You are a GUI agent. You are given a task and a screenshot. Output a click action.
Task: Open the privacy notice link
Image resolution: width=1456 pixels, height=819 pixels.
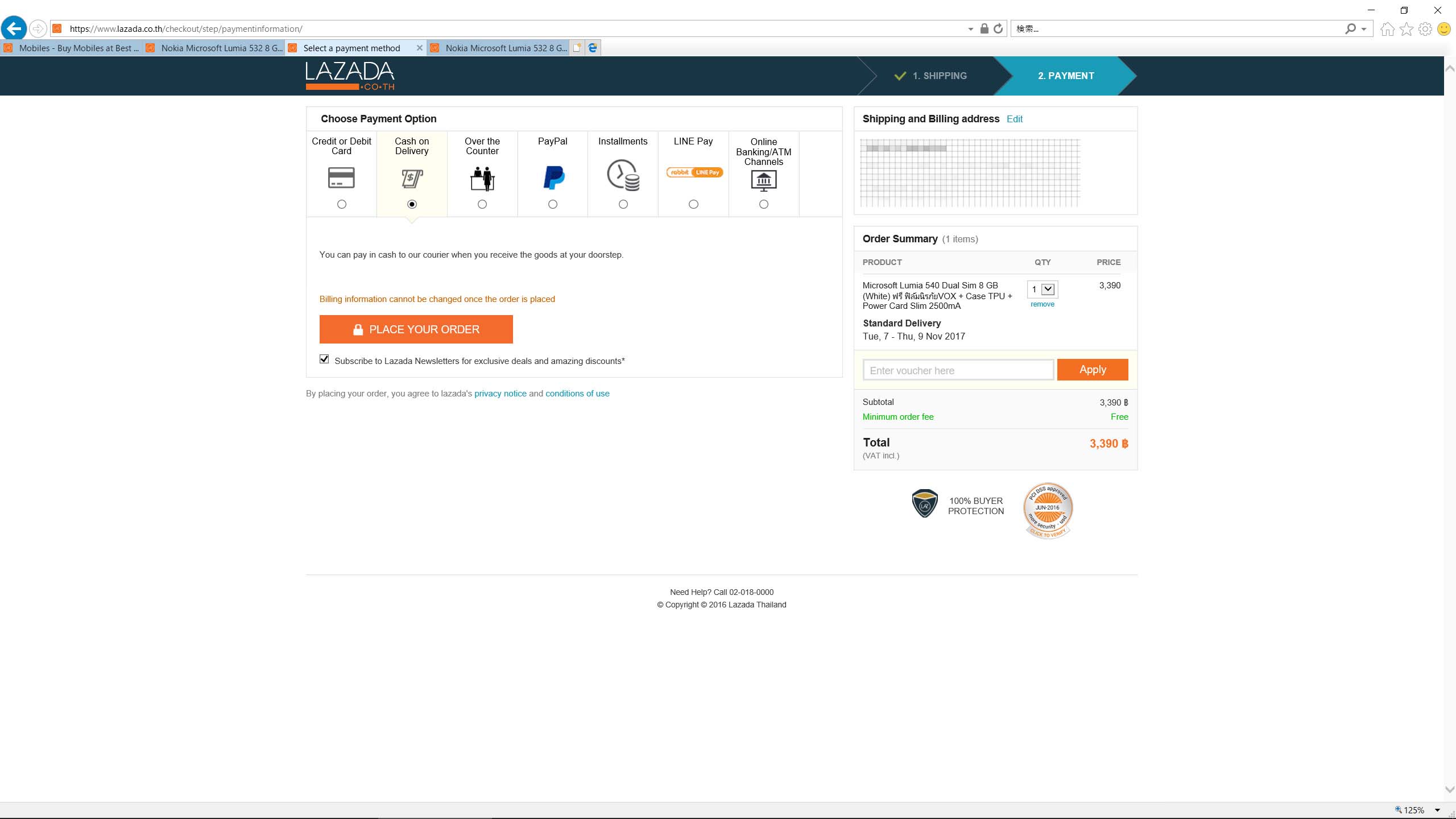tap(500, 394)
